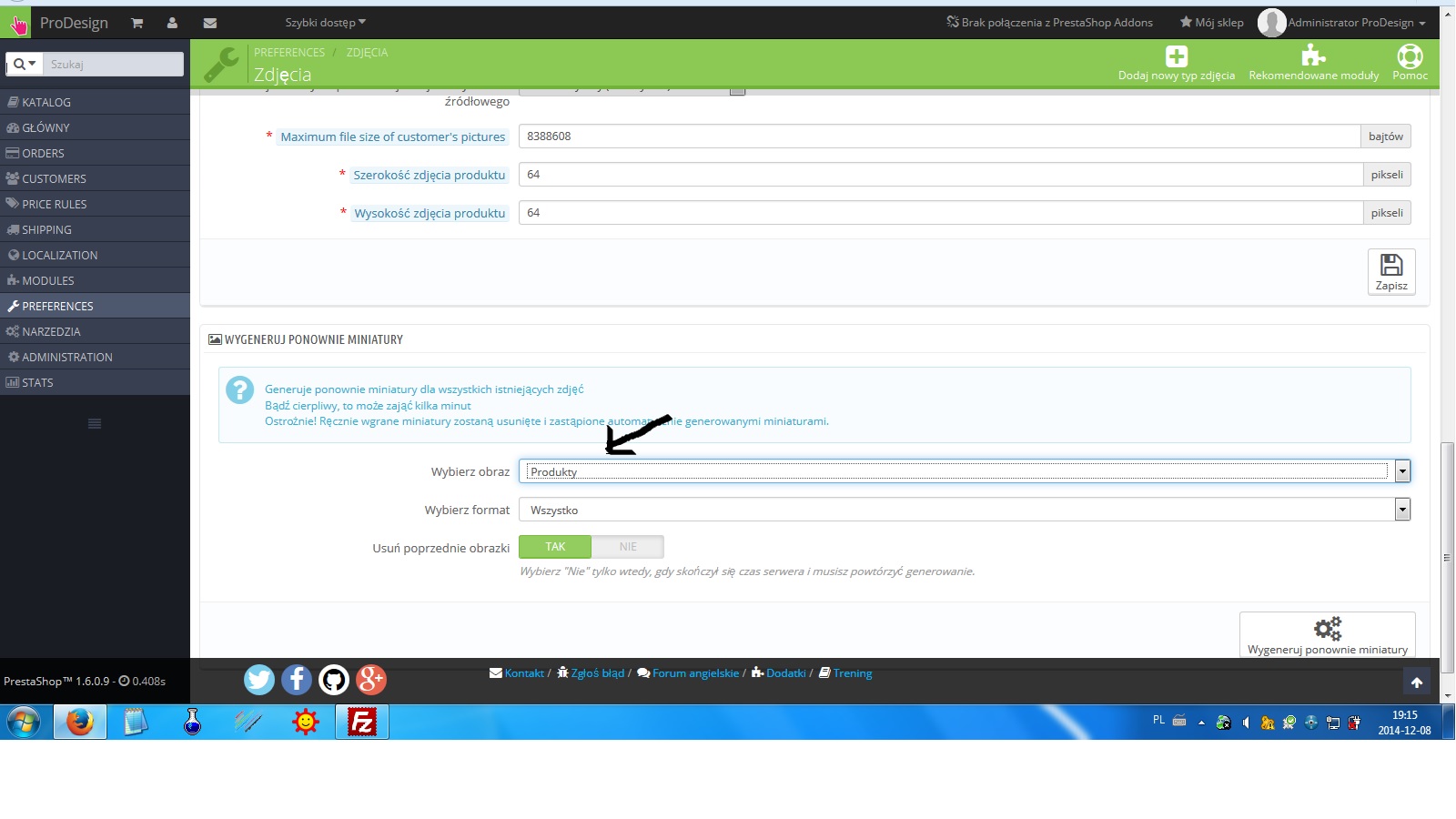
Task: Open the sun-face app in taskbar
Action: coord(306,723)
